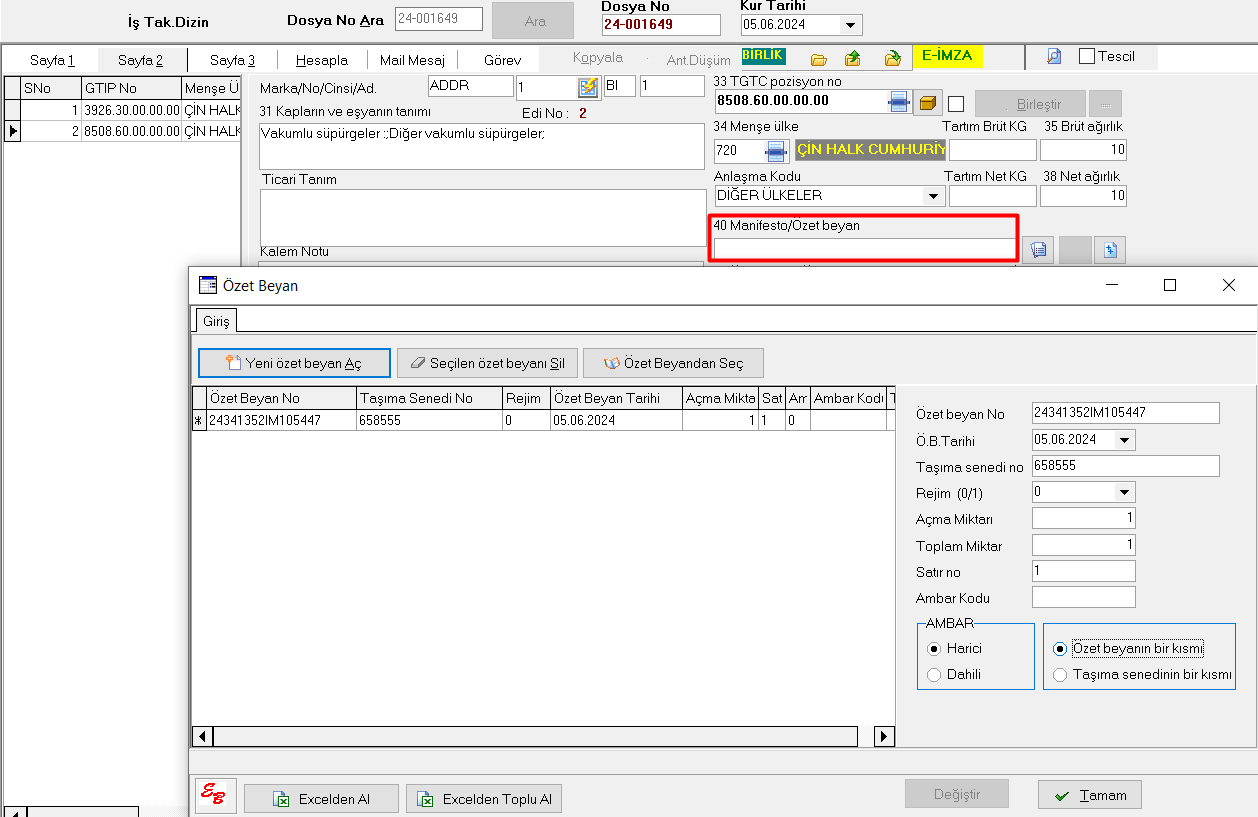Viewport: 1258px width, 817px height.
Task: Click Özet Beyandan Seç button
Action: pyautogui.click(x=674, y=363)
